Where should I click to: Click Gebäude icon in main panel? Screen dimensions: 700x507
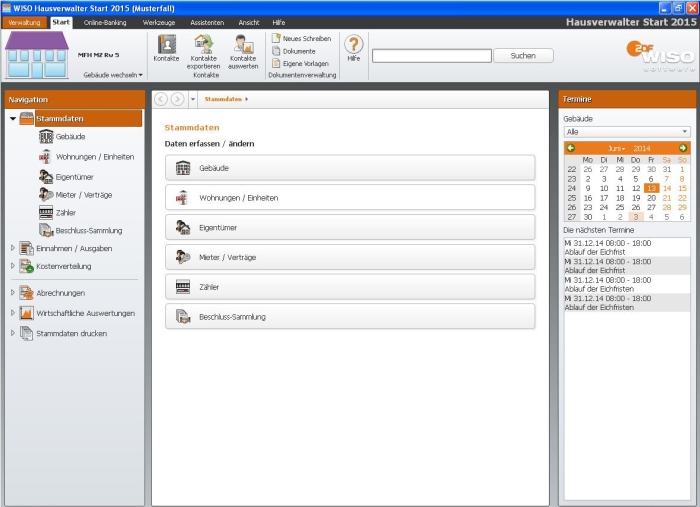tap(183, 168)
